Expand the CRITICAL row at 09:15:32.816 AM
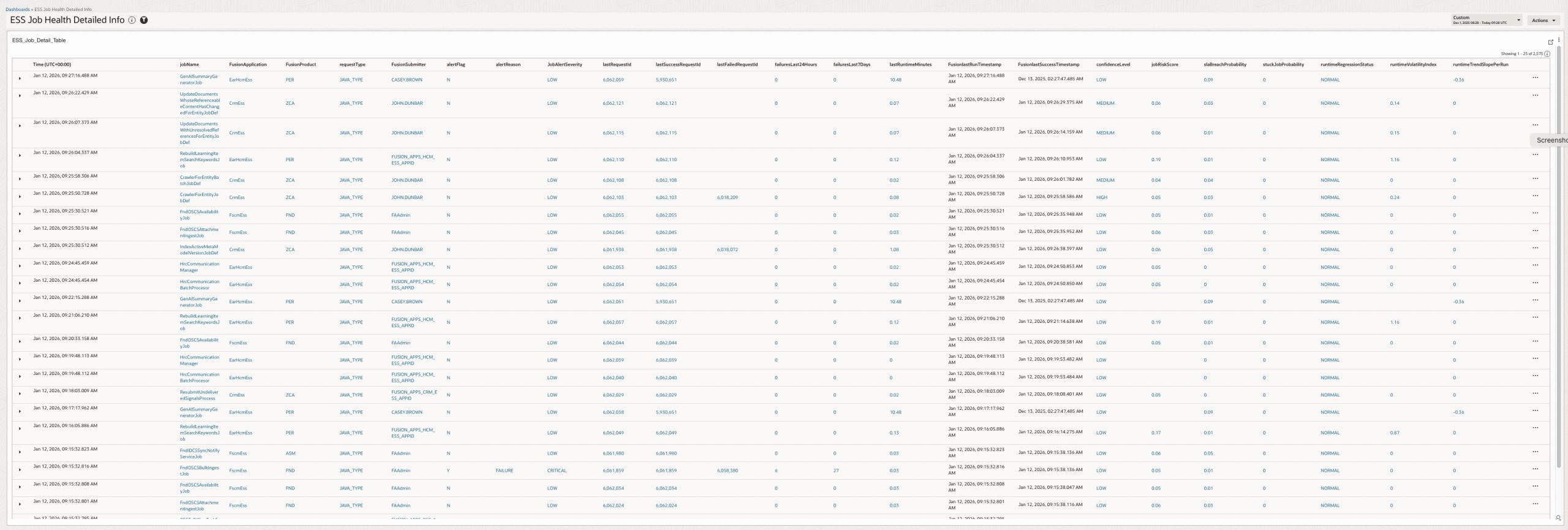1568x530 pixels. click(x=20, y=470)
